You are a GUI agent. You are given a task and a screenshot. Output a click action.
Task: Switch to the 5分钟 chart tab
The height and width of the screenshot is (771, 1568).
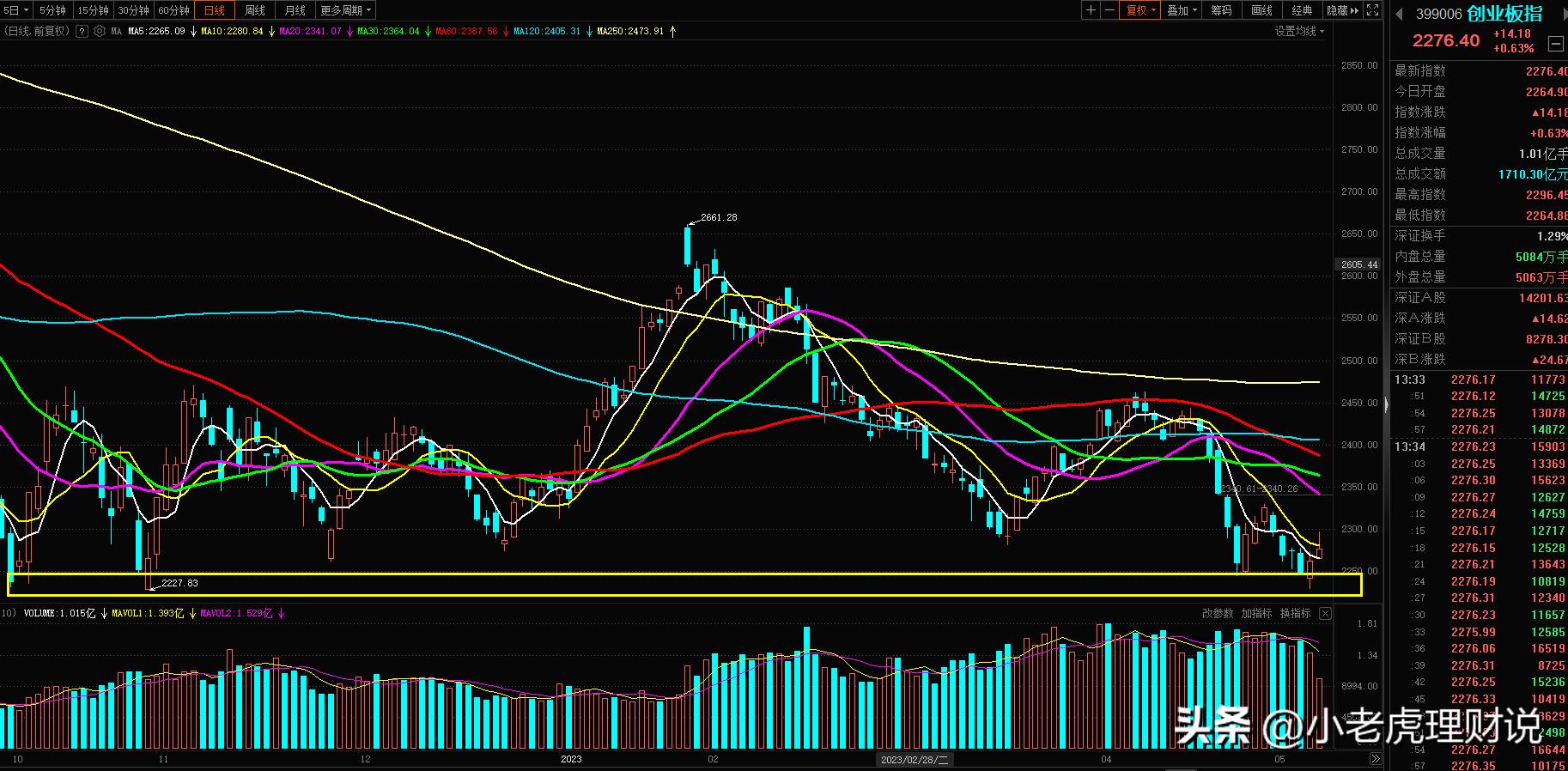coord(52,10)
